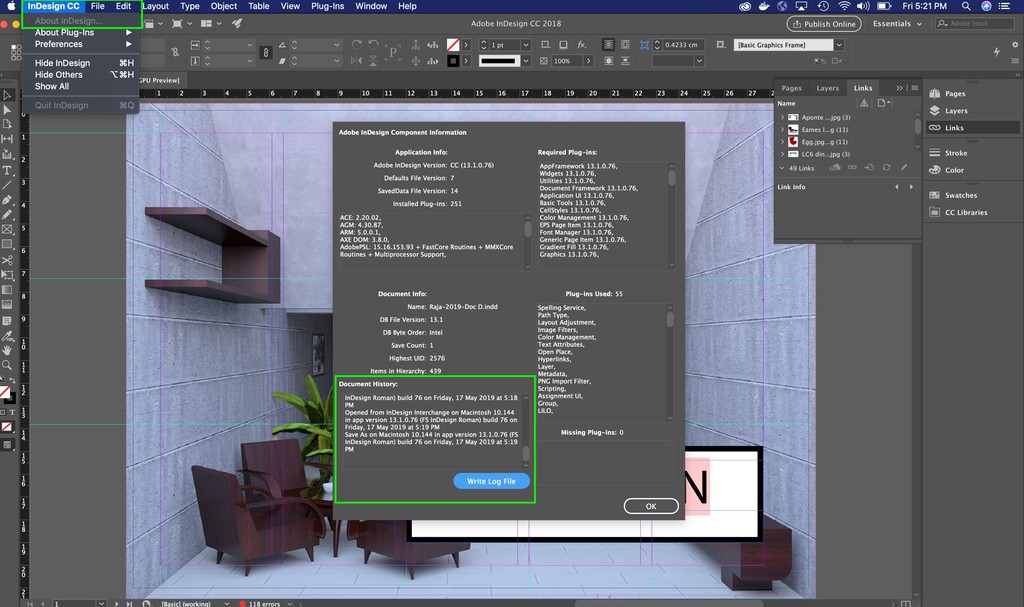Select the Zoom tool in the toolbox
This screenshot has height=607, width=1024.
(7, 365)
